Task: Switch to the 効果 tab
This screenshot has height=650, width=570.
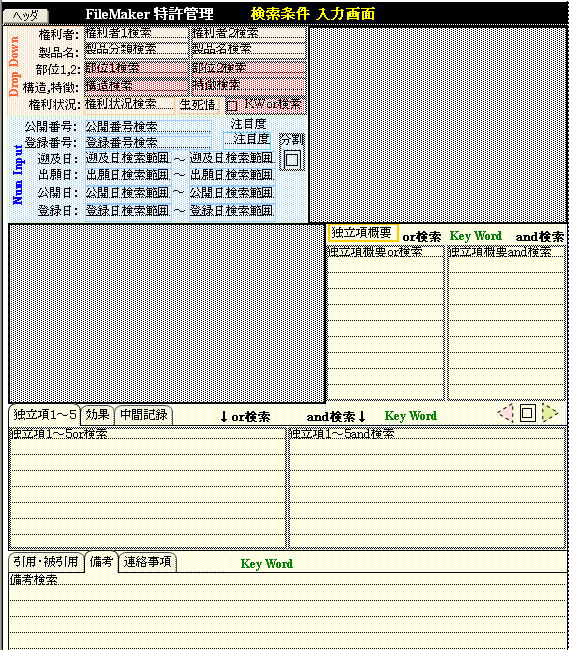Action: (x=97, y=414)
